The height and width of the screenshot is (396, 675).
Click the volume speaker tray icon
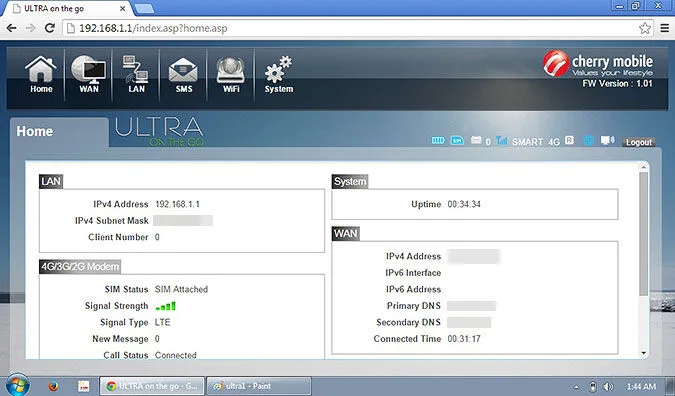pyautogui.click(x=608, y=387)
